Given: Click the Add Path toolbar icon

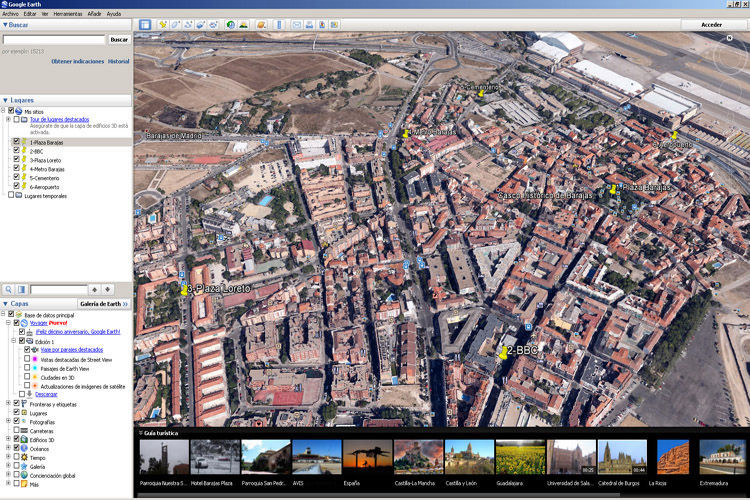Looking at the screenshot, I should [x=188, y=24].
